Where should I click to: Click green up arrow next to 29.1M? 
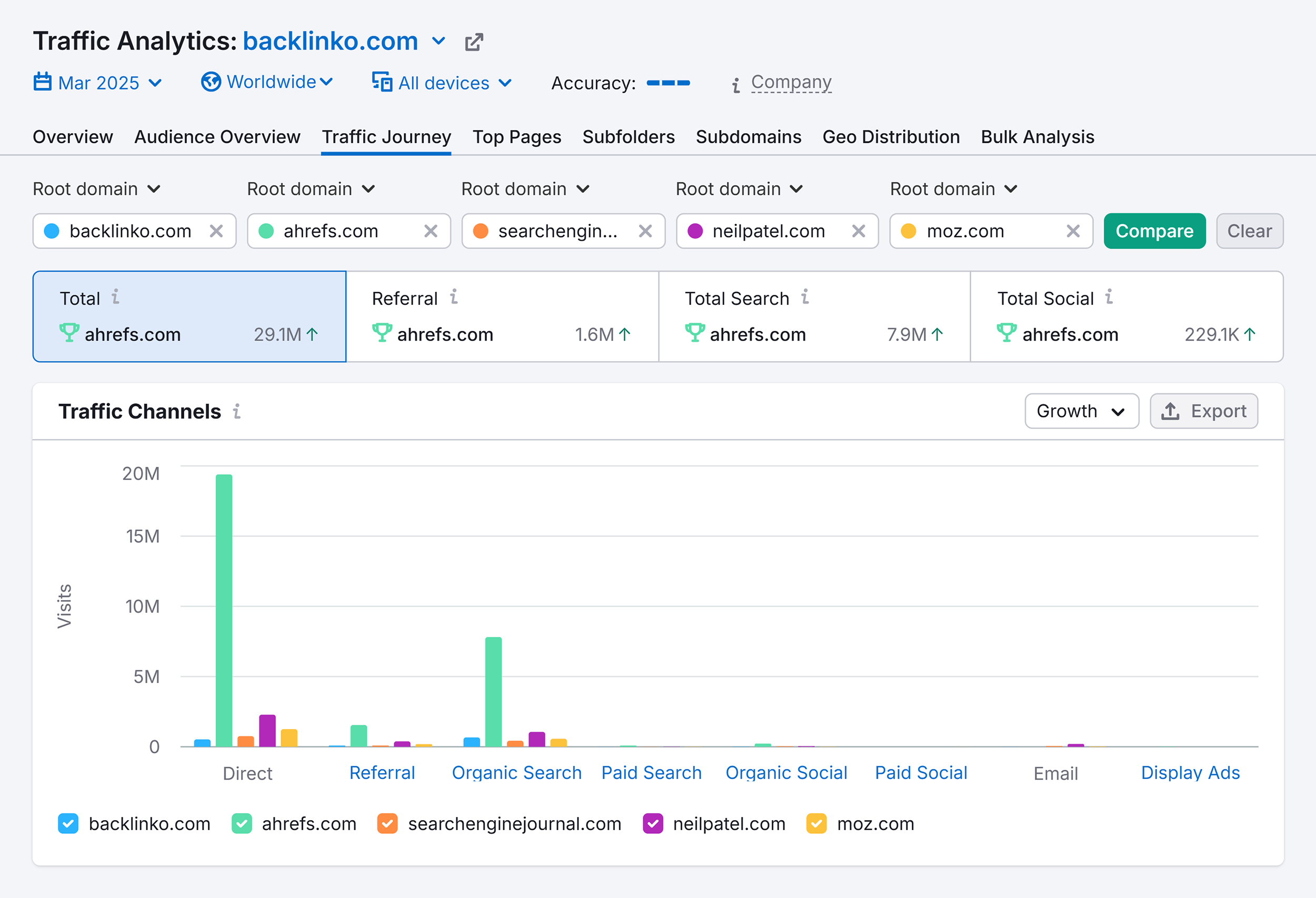click(312, 335)
